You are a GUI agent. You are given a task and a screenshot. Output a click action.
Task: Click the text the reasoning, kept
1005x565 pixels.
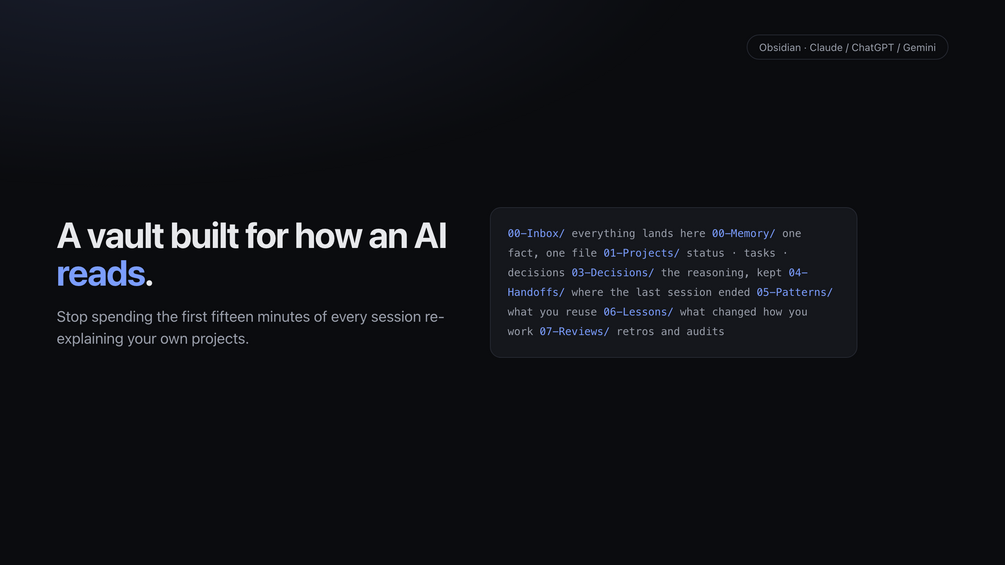721,273
